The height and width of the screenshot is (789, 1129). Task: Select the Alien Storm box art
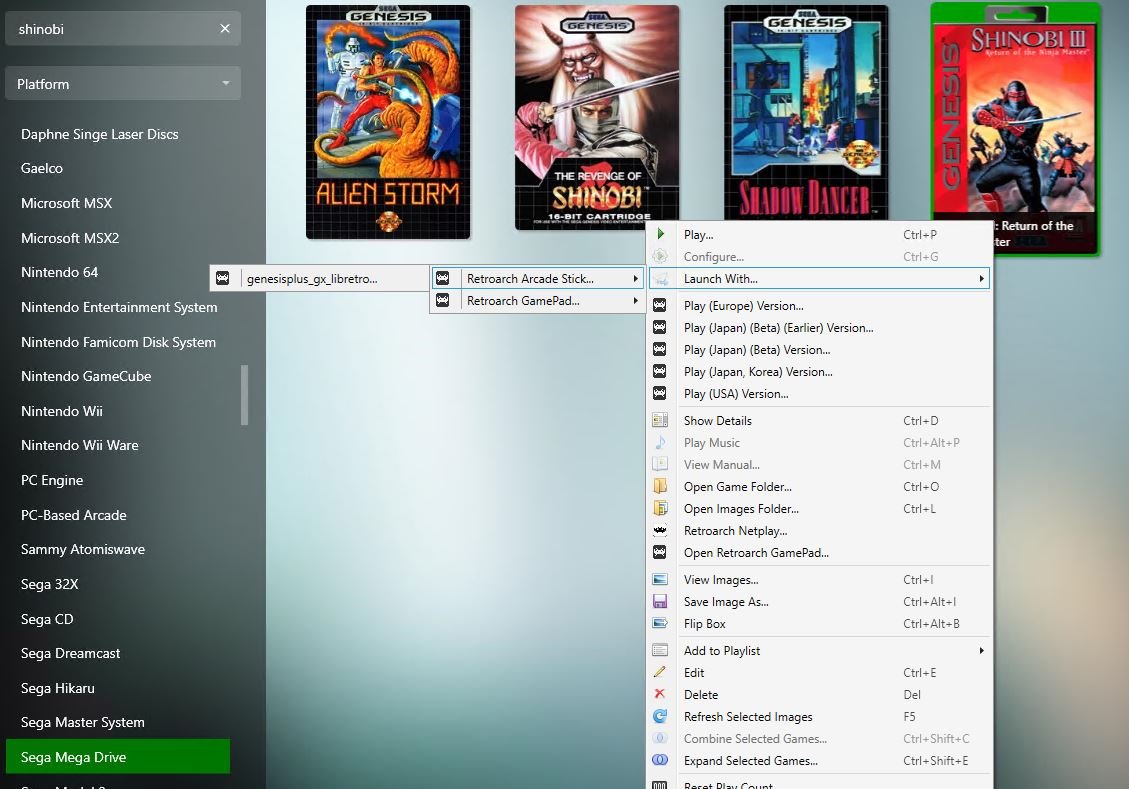388,122
